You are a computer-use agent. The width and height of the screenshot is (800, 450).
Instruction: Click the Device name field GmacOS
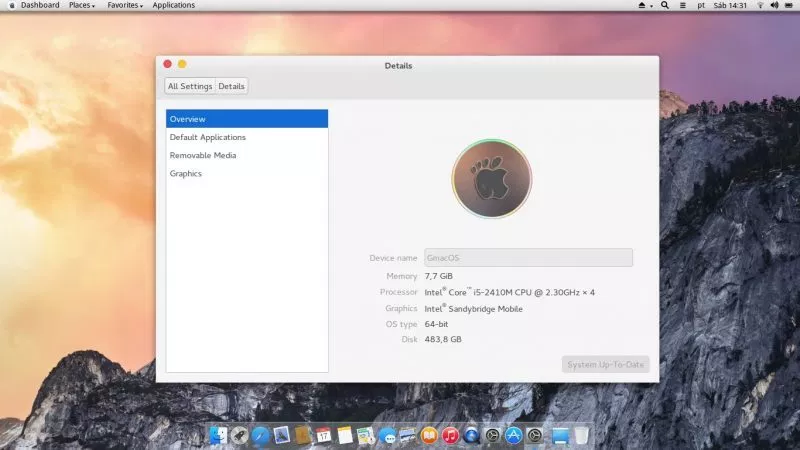coord(529,258)
